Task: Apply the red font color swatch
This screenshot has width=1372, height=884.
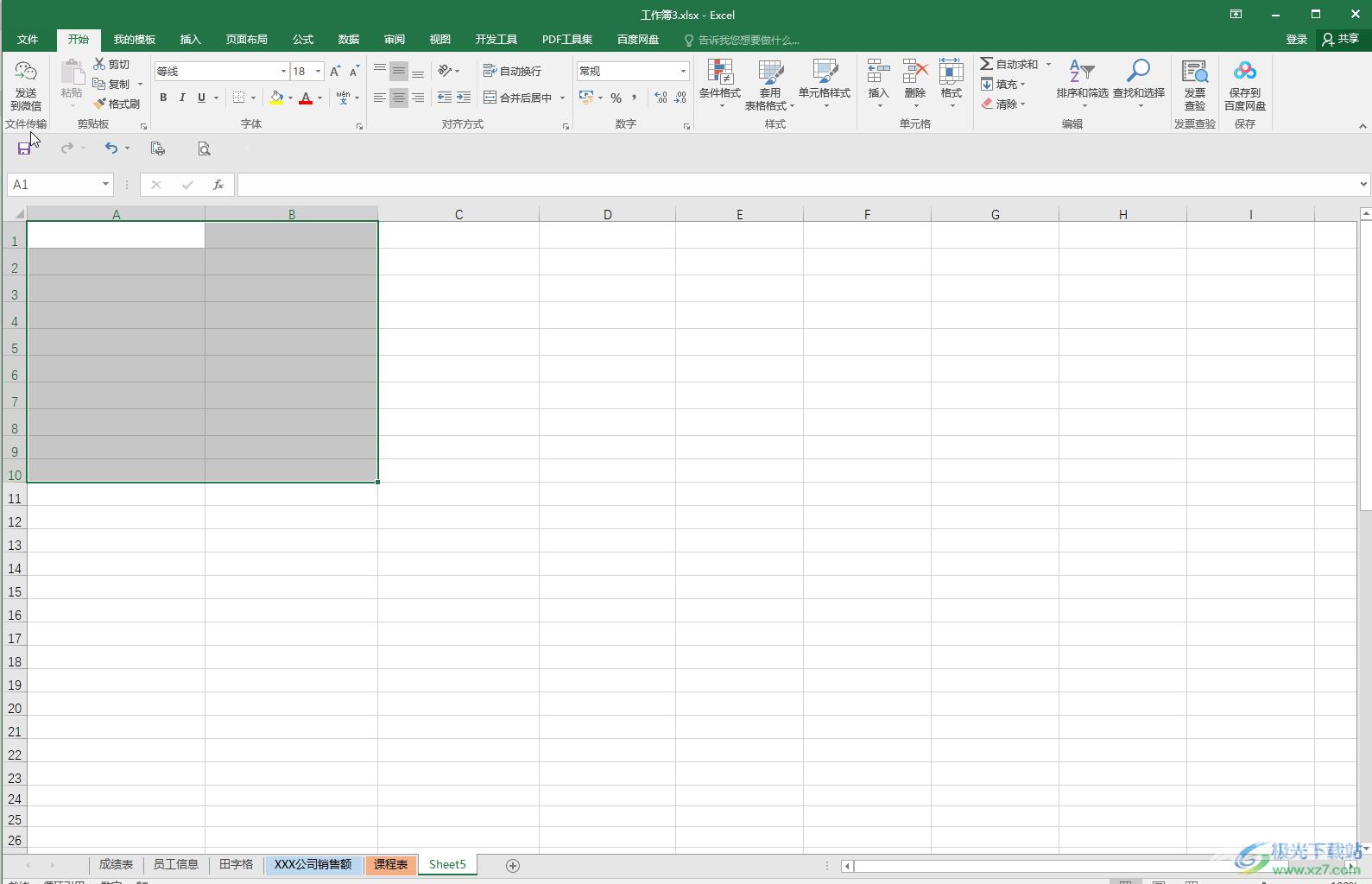Action: click(x=306, y=98)
